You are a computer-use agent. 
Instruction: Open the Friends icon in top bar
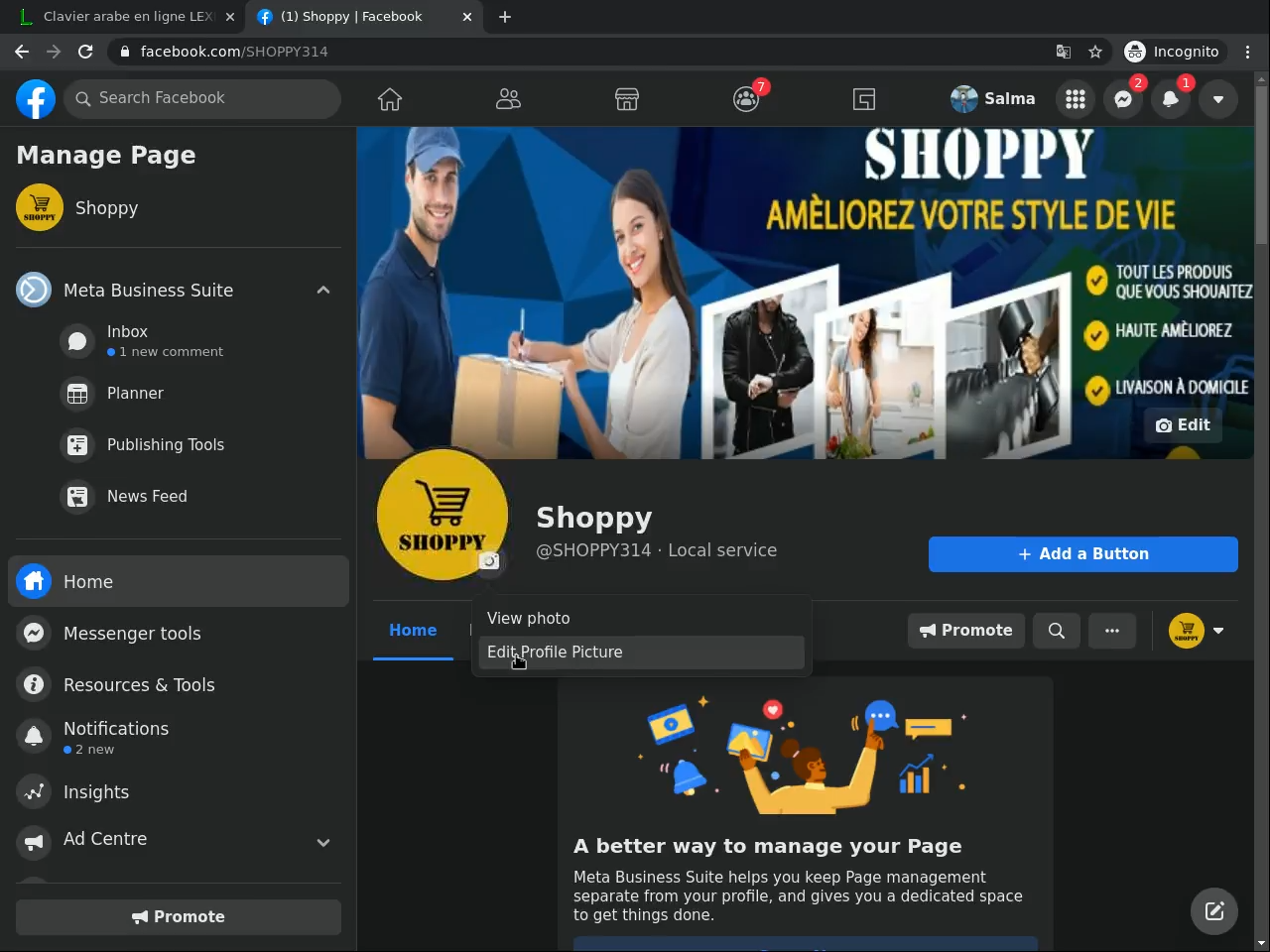(x=508, y=99)
